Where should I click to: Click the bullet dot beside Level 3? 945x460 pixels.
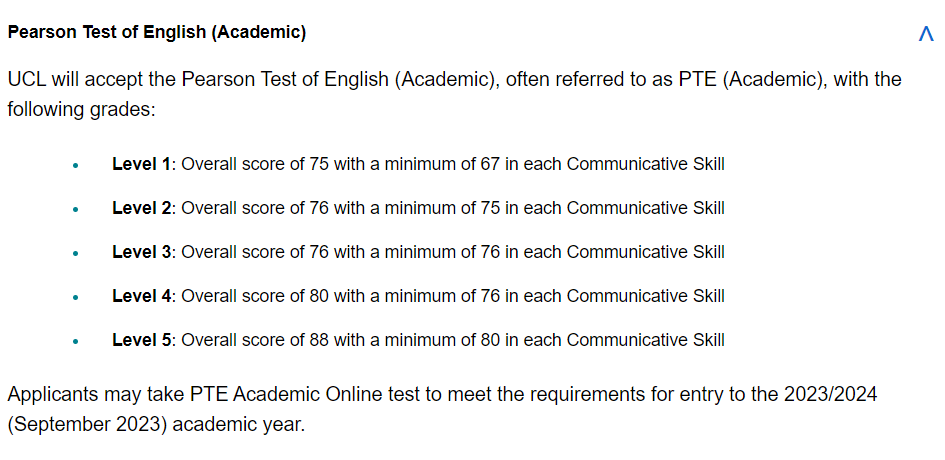click(75, 253)
